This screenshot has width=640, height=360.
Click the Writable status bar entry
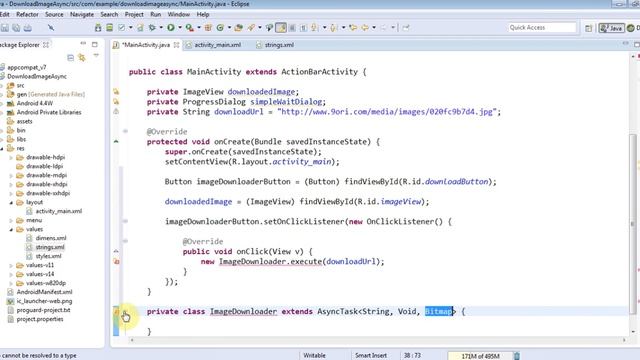(x=314, y=356)
